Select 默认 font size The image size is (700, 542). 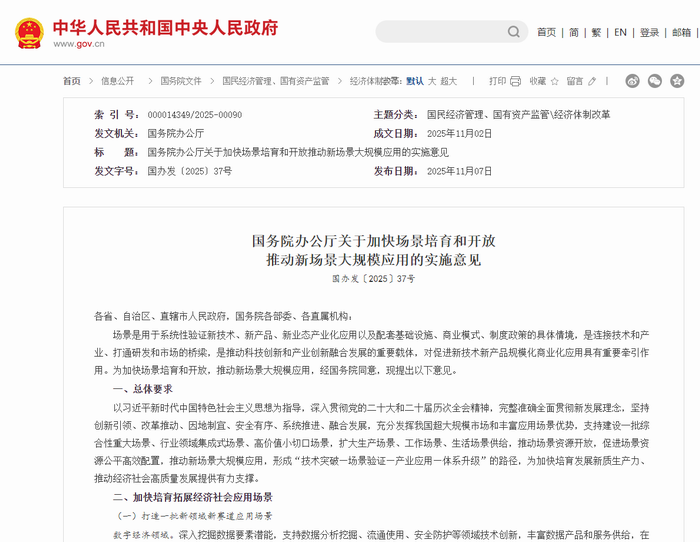[x=415, y=81]
